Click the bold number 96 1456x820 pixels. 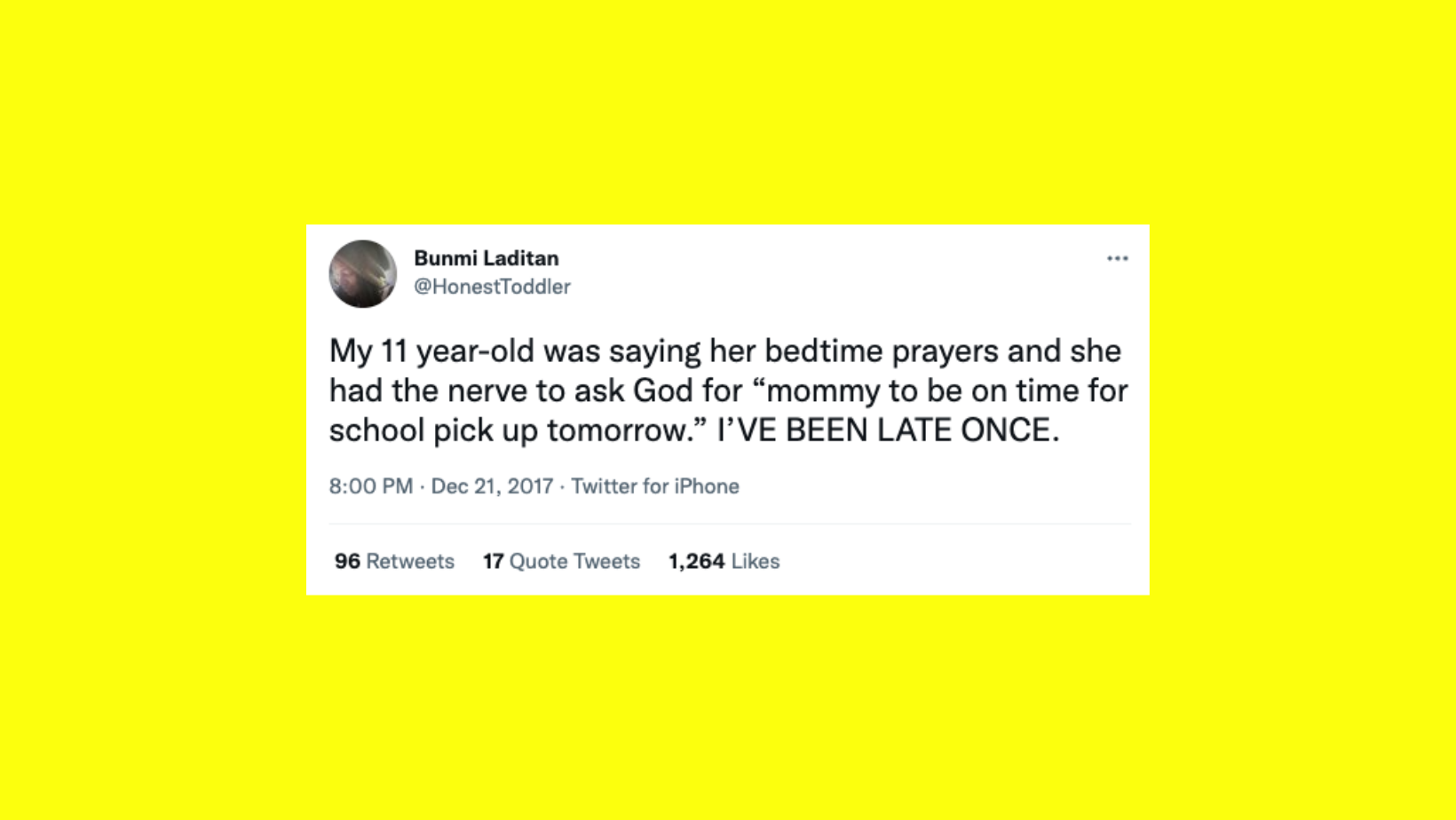(x=347, y=561)
